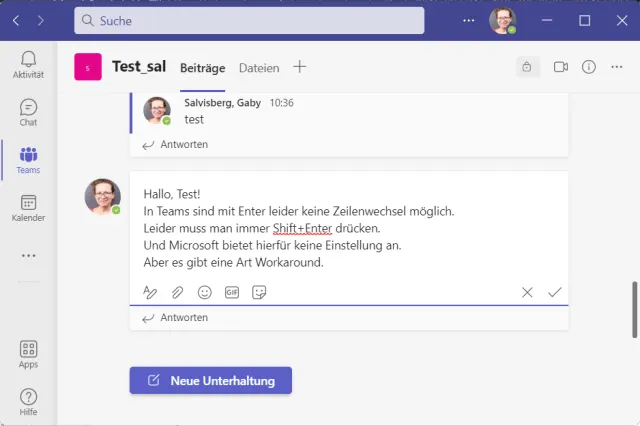
Task: Click the Suche search field
Action: pyautogui.click(x=249, y=20)
